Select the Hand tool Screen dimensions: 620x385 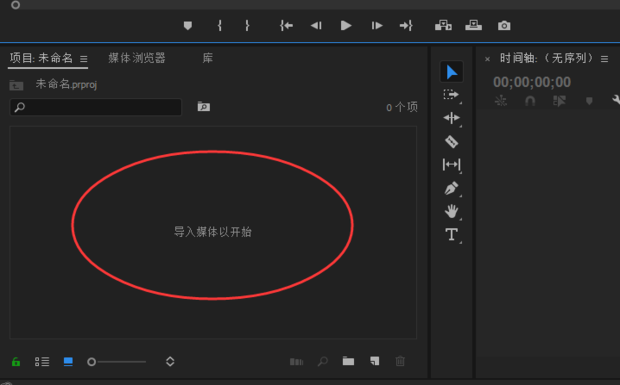coord(452,211)
